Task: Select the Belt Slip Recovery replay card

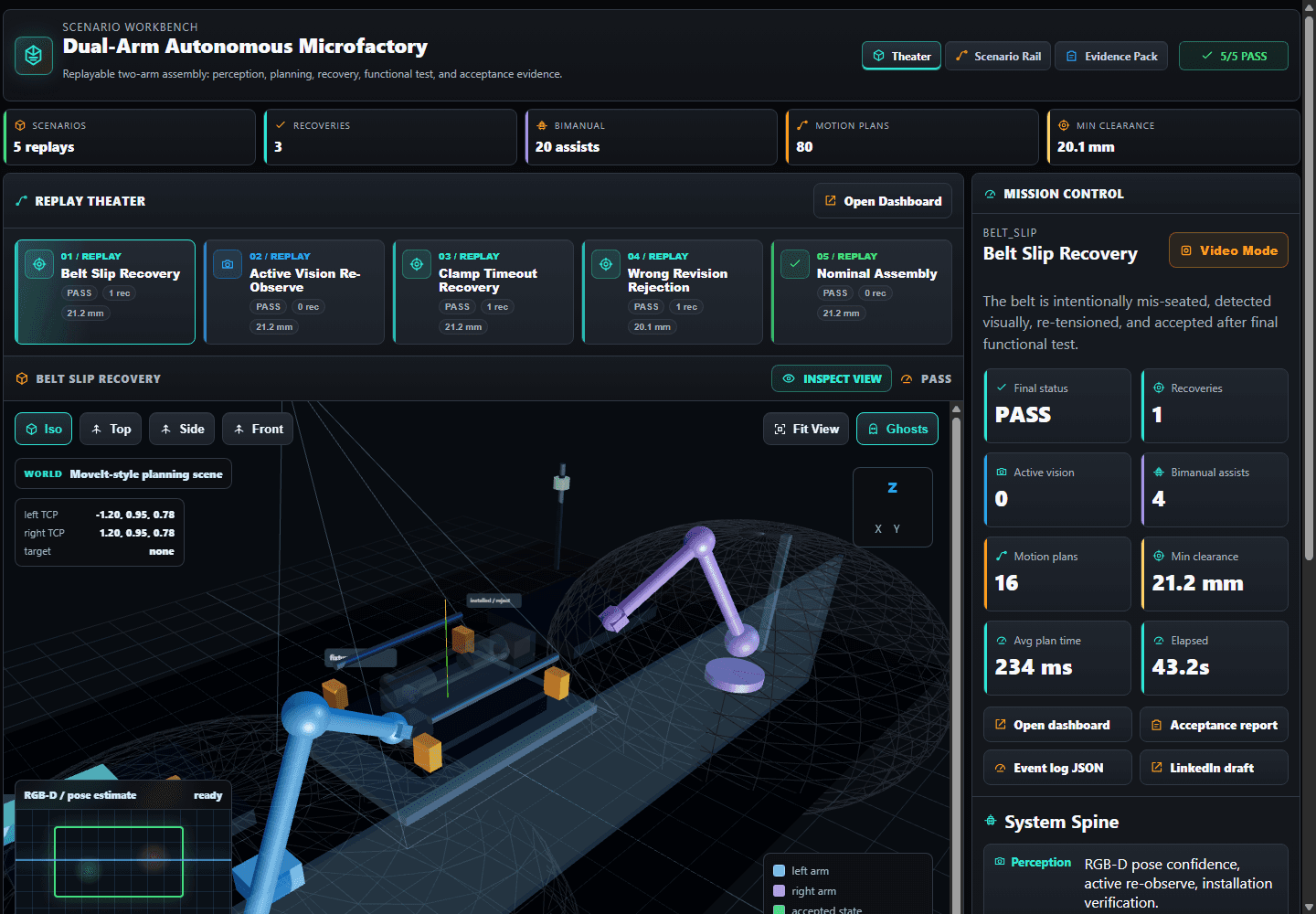Action: [x=105, y=292]
